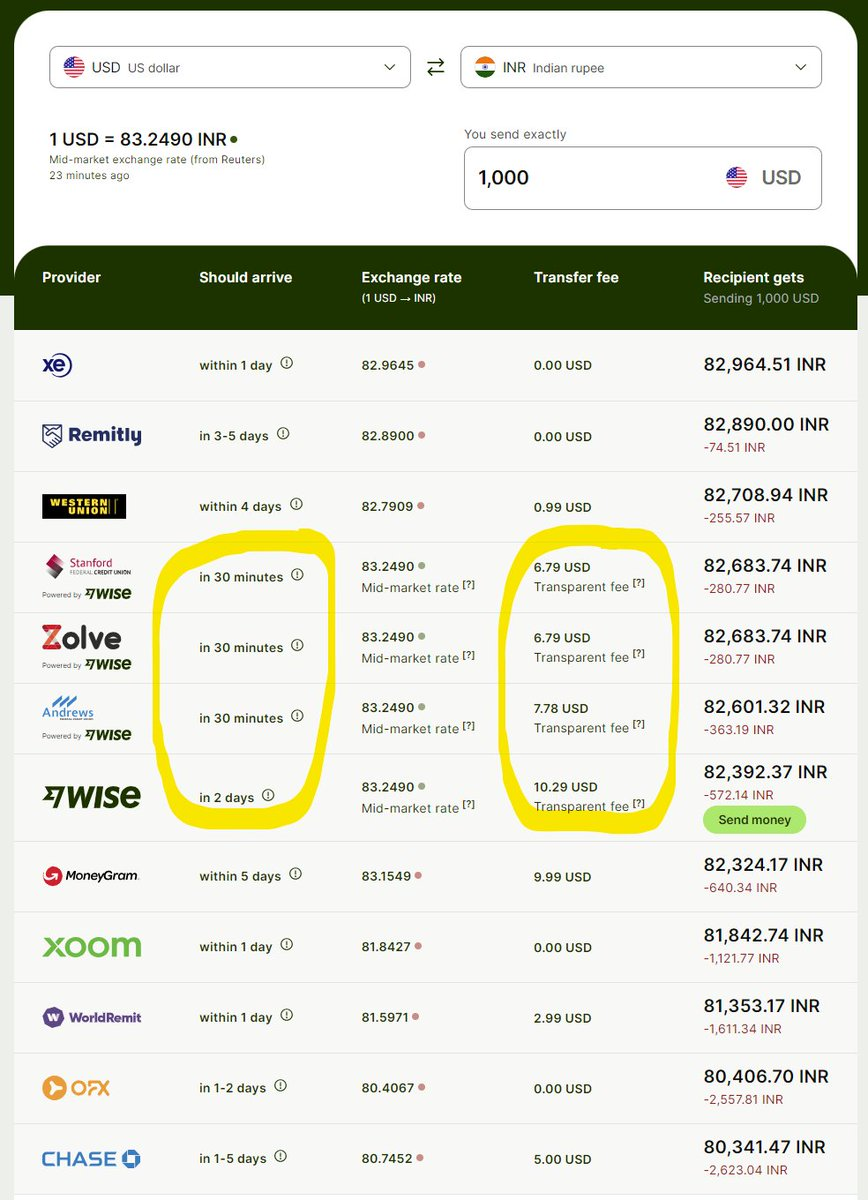Click the "Recipient gets" column header
This screenshot has height=1200, width=868.
tap(754, 277)
